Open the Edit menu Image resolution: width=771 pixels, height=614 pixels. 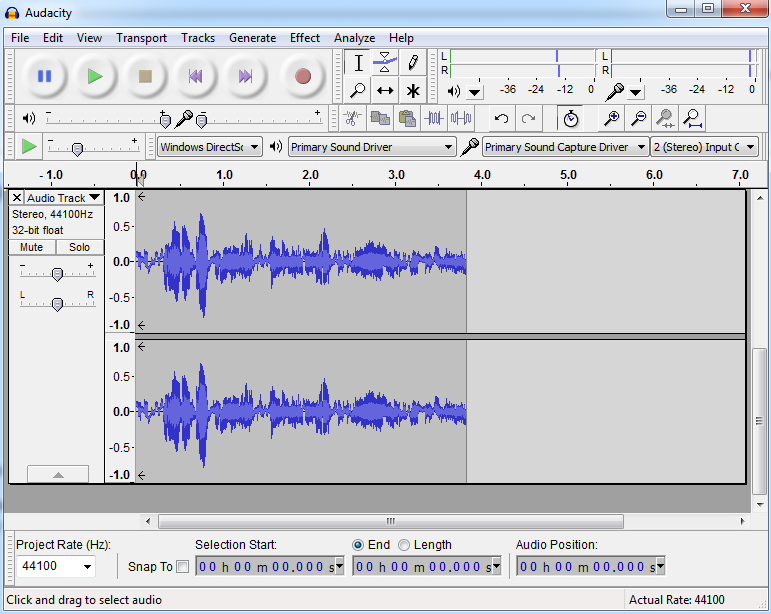pos(53,38)
